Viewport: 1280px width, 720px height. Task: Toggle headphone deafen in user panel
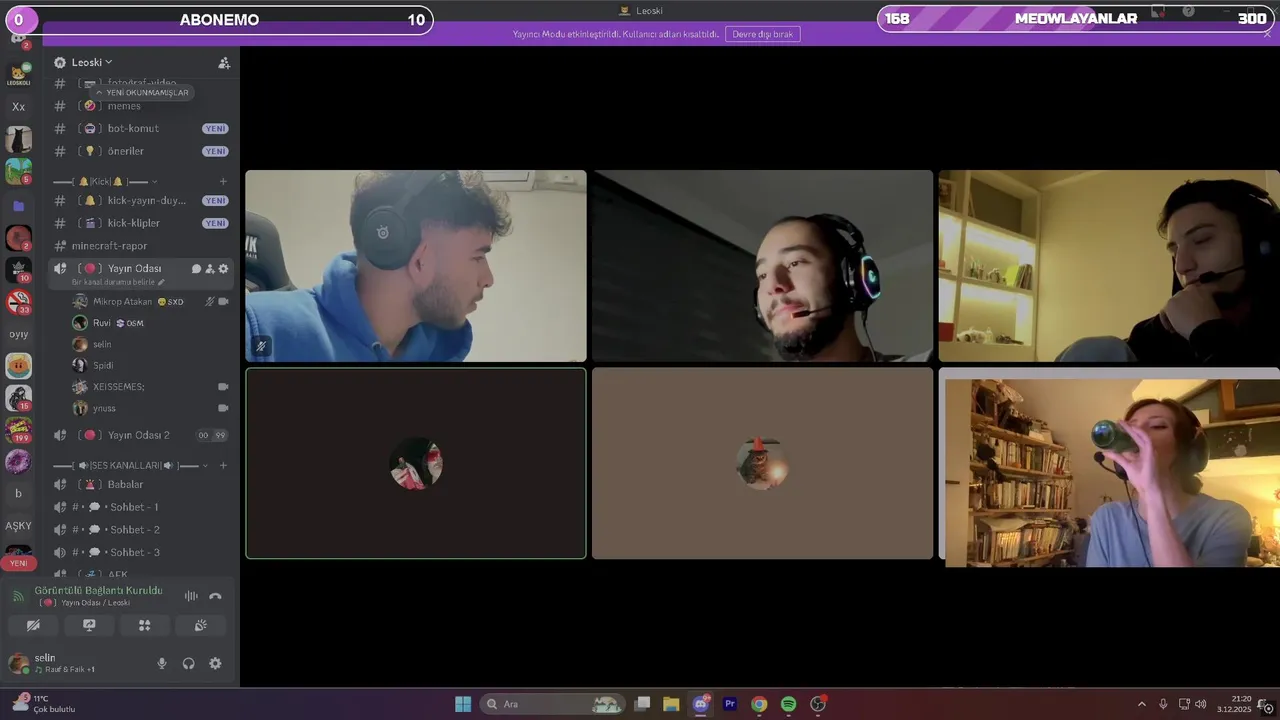click(188, 663)
